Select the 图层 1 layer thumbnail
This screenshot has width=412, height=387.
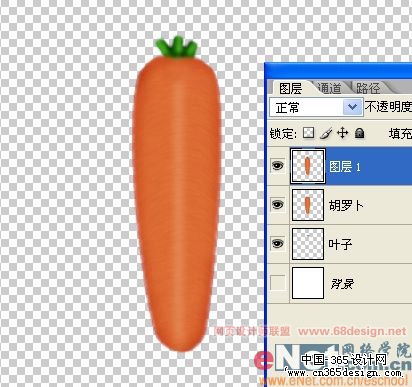(x=308, y=166)
